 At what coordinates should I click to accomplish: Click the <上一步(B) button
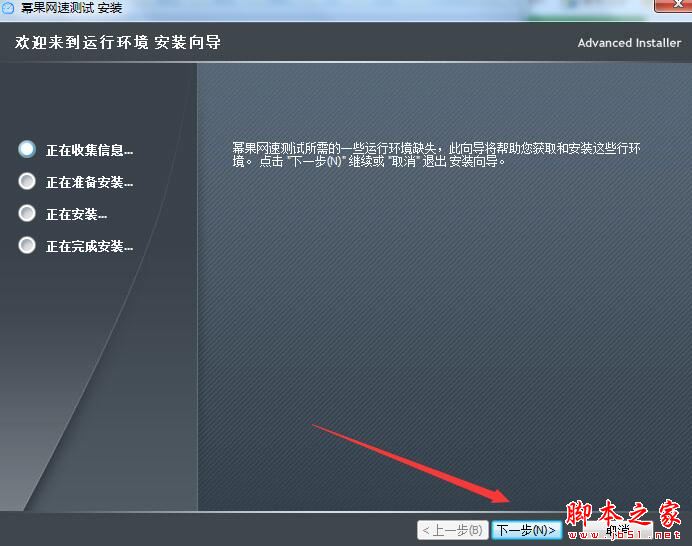pos(453,530)
